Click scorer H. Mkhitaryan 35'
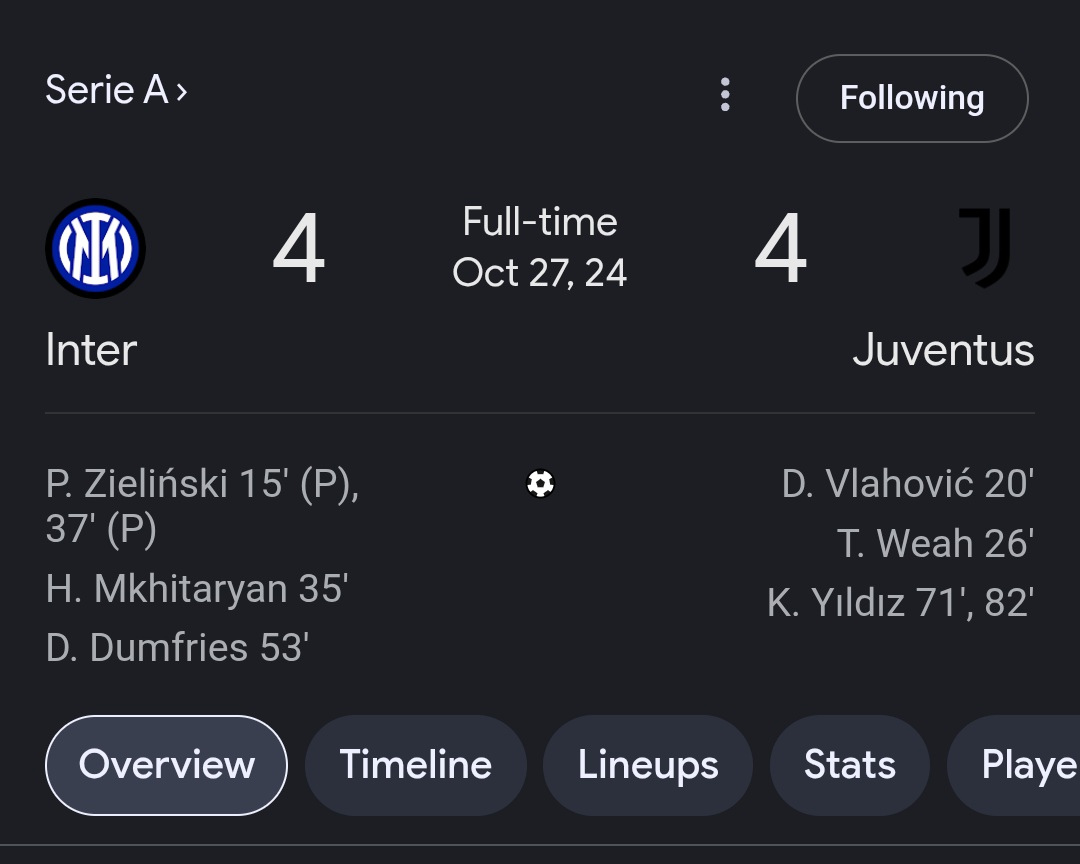This screenshot has height=864, width=1080. [196, 589]
